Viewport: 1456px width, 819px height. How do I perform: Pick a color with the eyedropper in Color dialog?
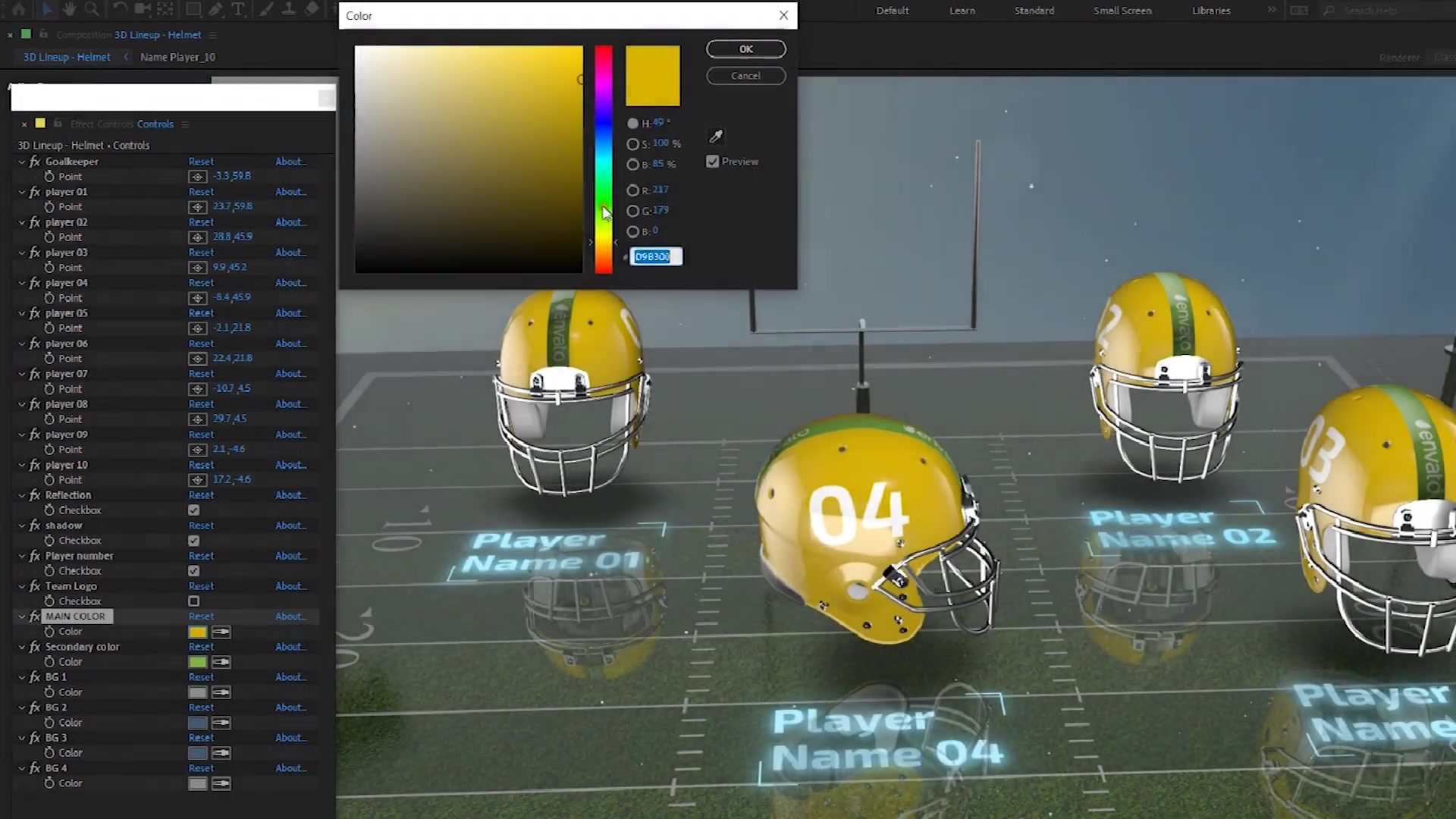click(x=715, y=136)
